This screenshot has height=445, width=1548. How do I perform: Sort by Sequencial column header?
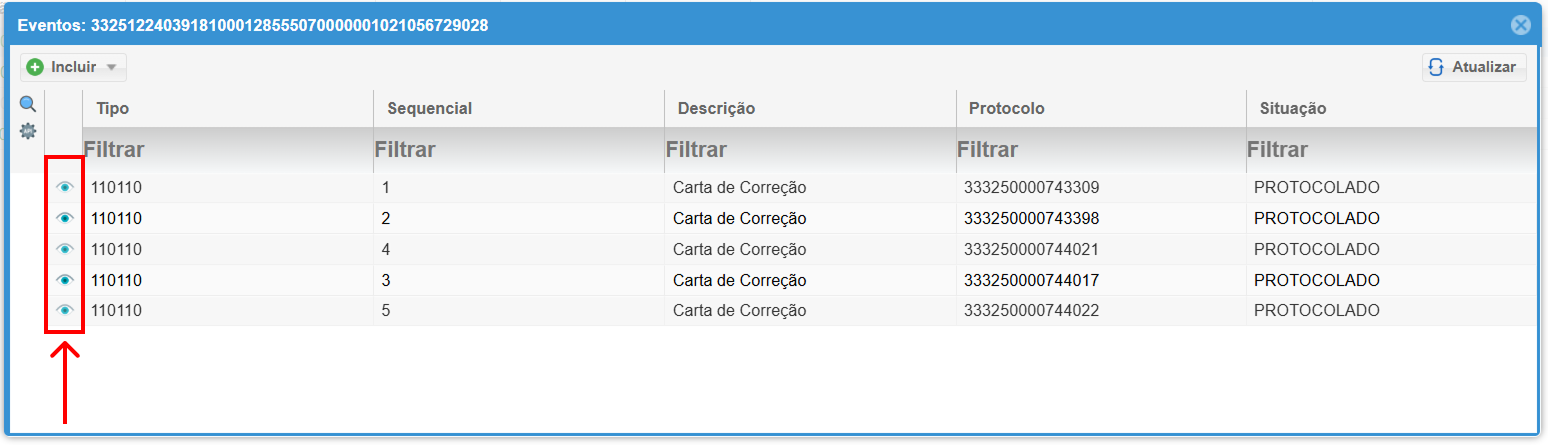[429, 108]
